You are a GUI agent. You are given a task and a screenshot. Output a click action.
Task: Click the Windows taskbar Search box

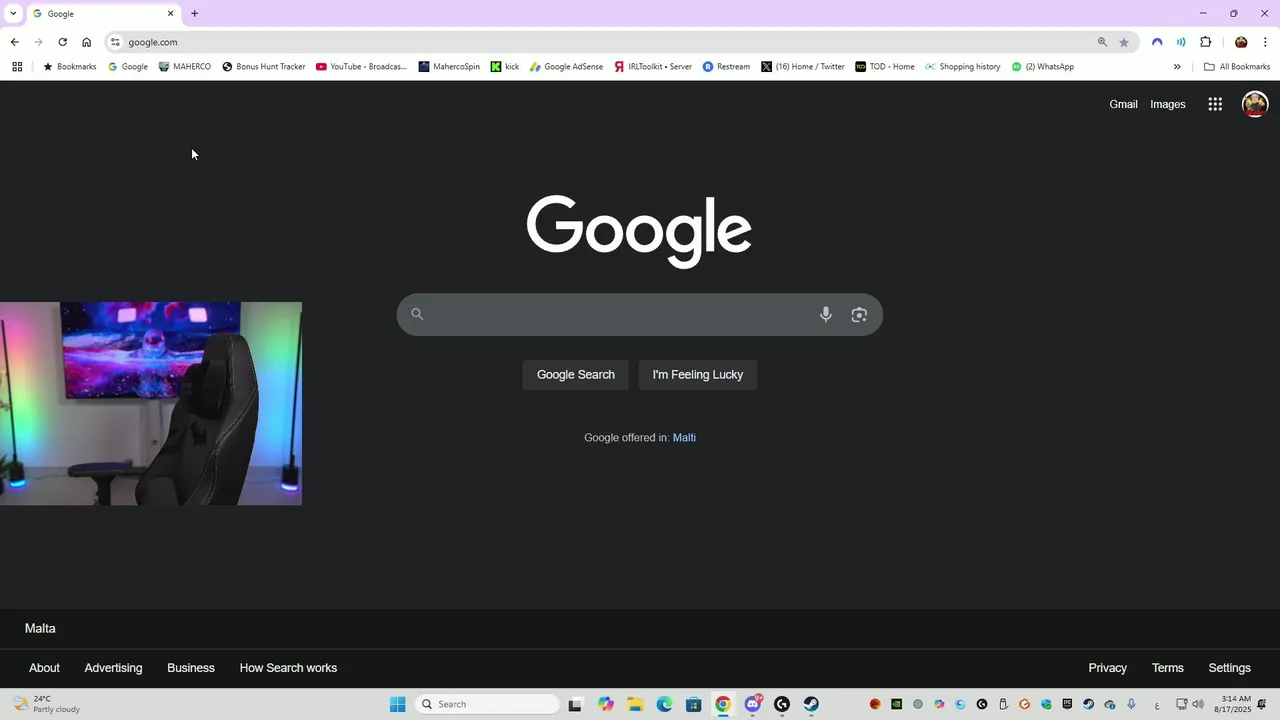[x=487, y=704]
